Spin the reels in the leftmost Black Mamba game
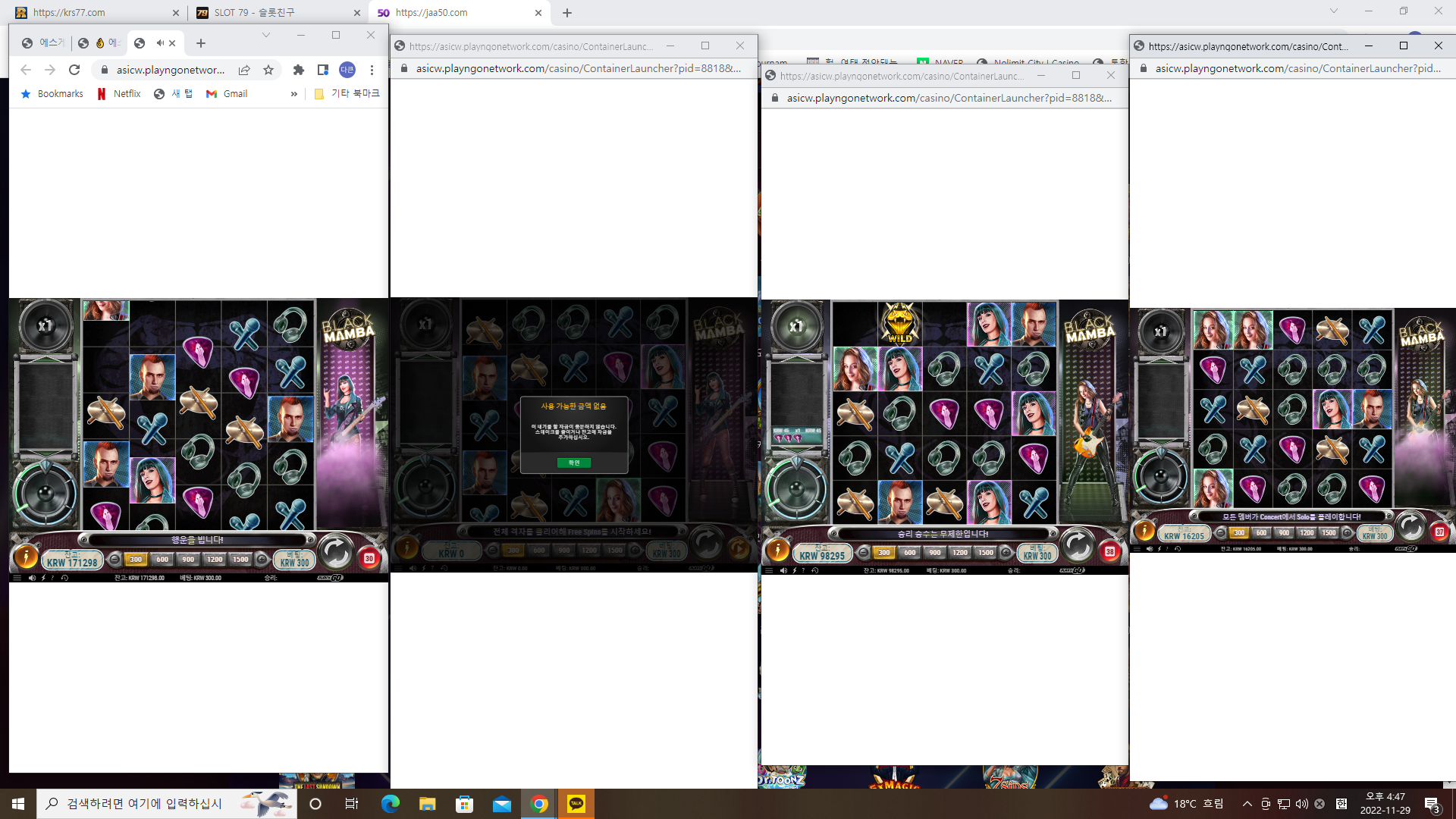 pyautogui.click(x=336, y=551)
